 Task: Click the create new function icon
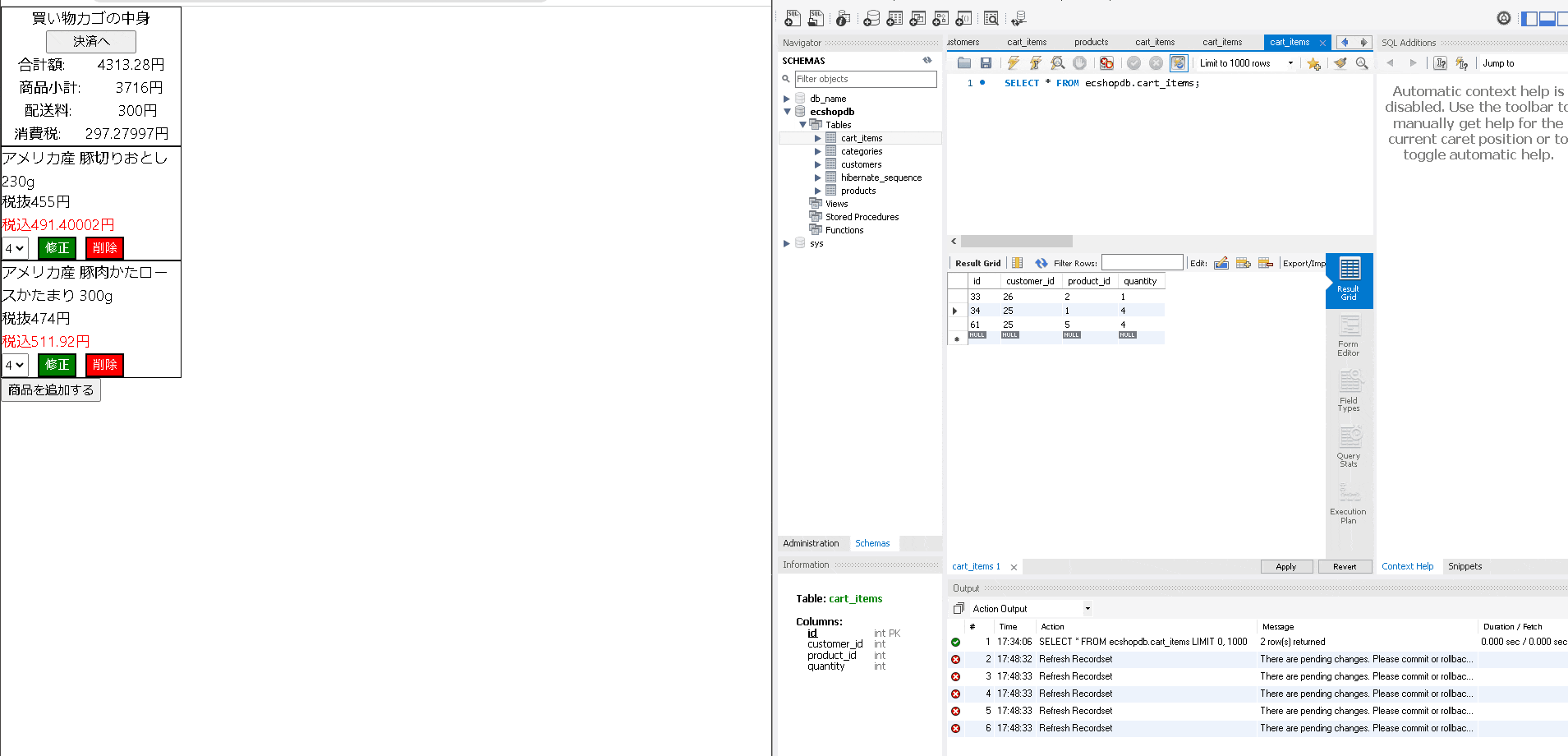[963, 18]
